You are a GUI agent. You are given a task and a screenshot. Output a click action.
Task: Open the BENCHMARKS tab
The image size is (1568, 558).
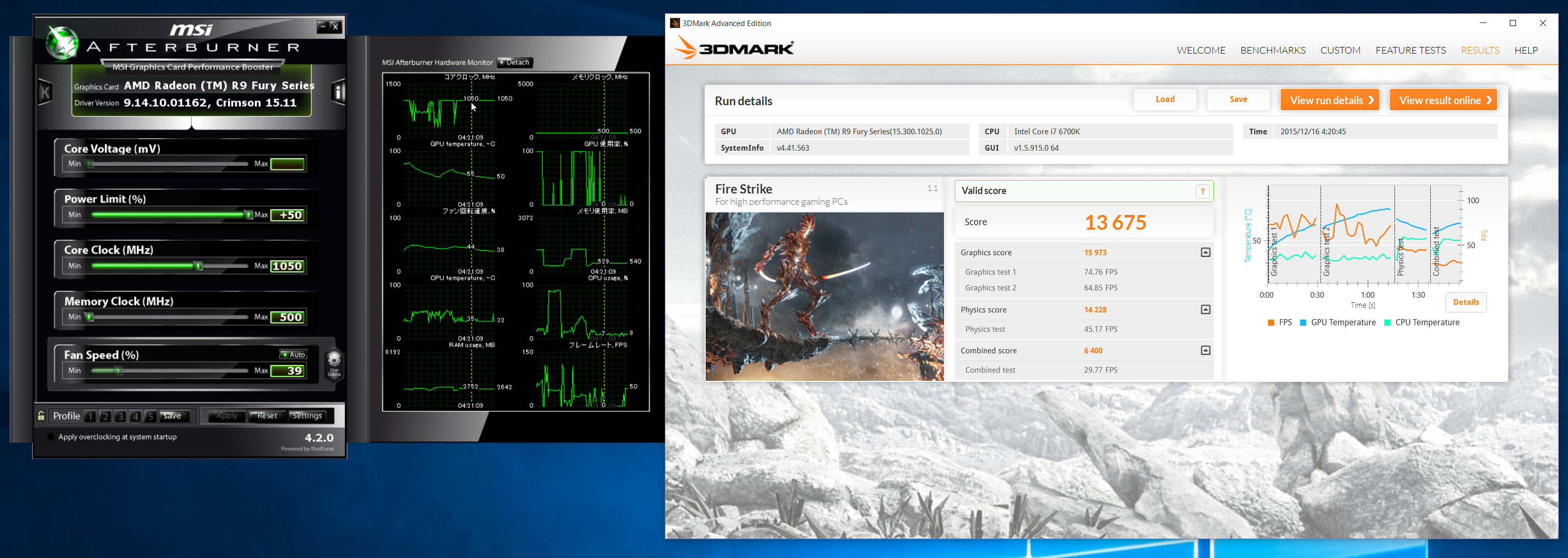(1272, 50)
